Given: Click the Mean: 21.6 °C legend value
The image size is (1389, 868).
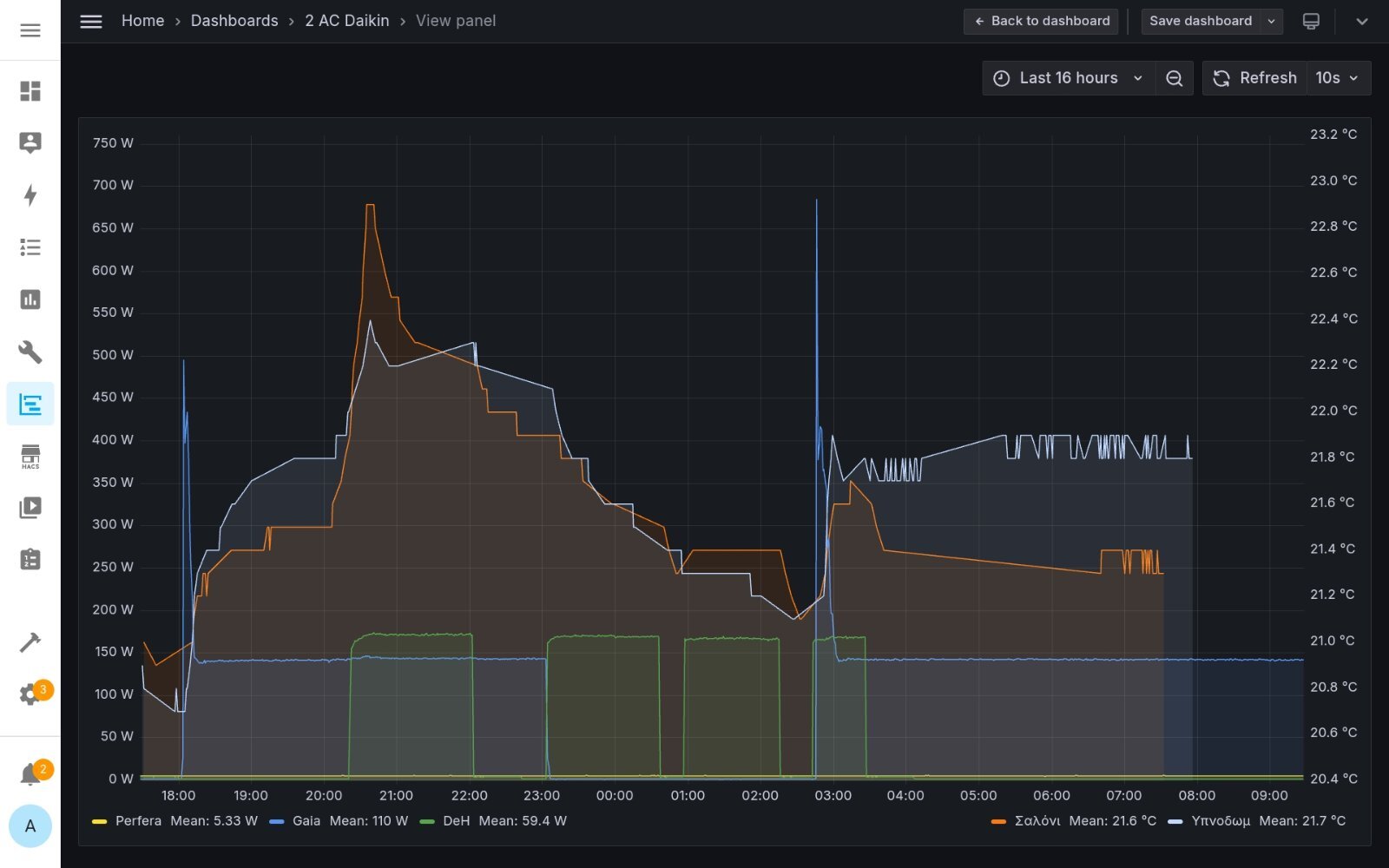Looking at the screenshot, I should coord(1113,821).
